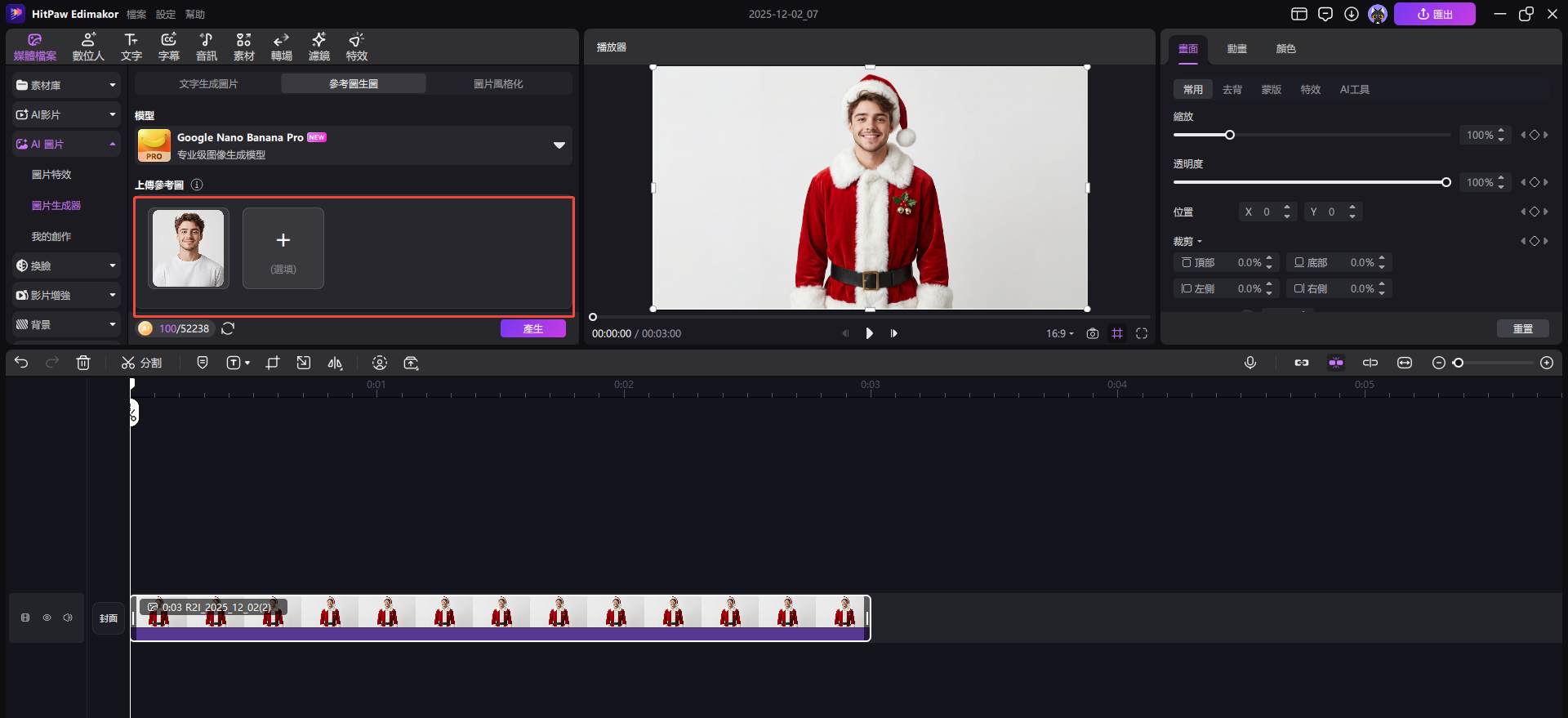The height and width of the screenshot is (718, 1568).
Task: Click the undo arrow icon
Action: point(21,363)
